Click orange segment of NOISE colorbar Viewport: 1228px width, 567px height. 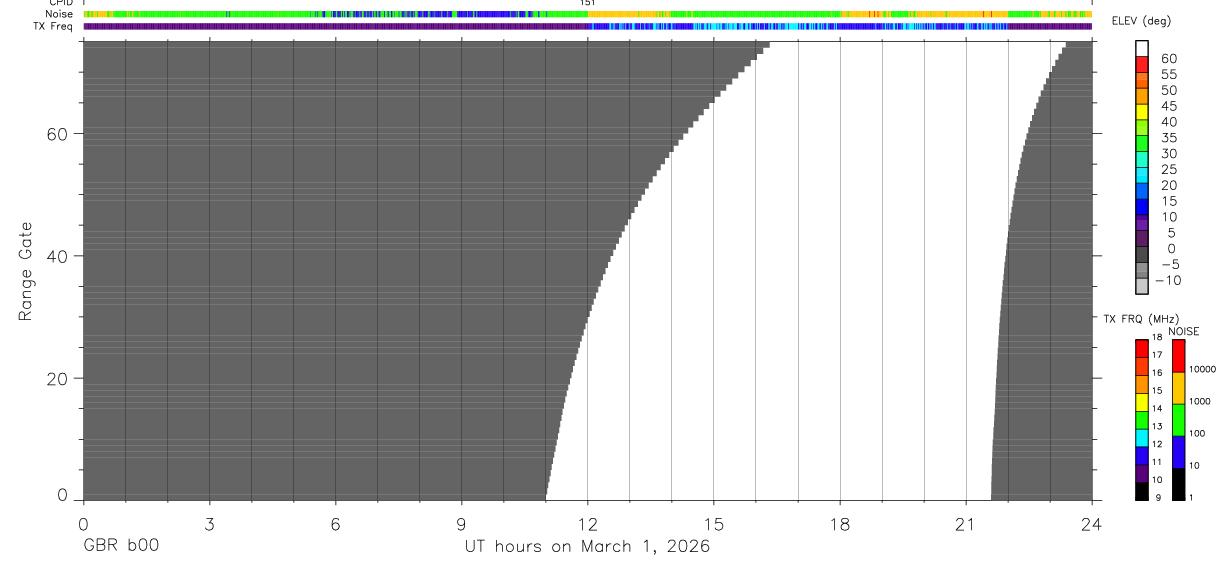pyautogui.click(x=1178, y=388)
